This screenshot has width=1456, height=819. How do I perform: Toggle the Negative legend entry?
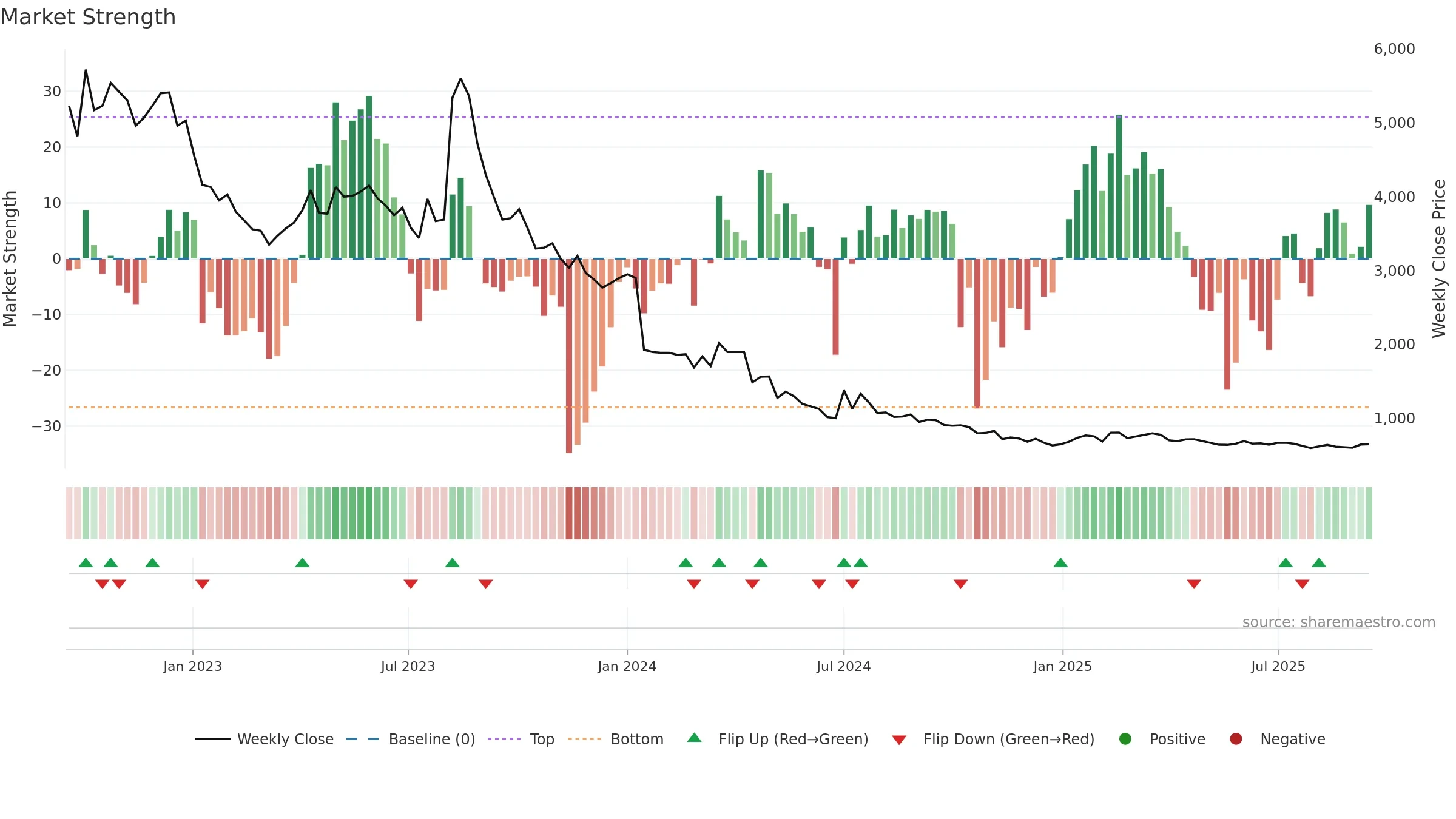pyautogui.click(x=1278, y=739)
